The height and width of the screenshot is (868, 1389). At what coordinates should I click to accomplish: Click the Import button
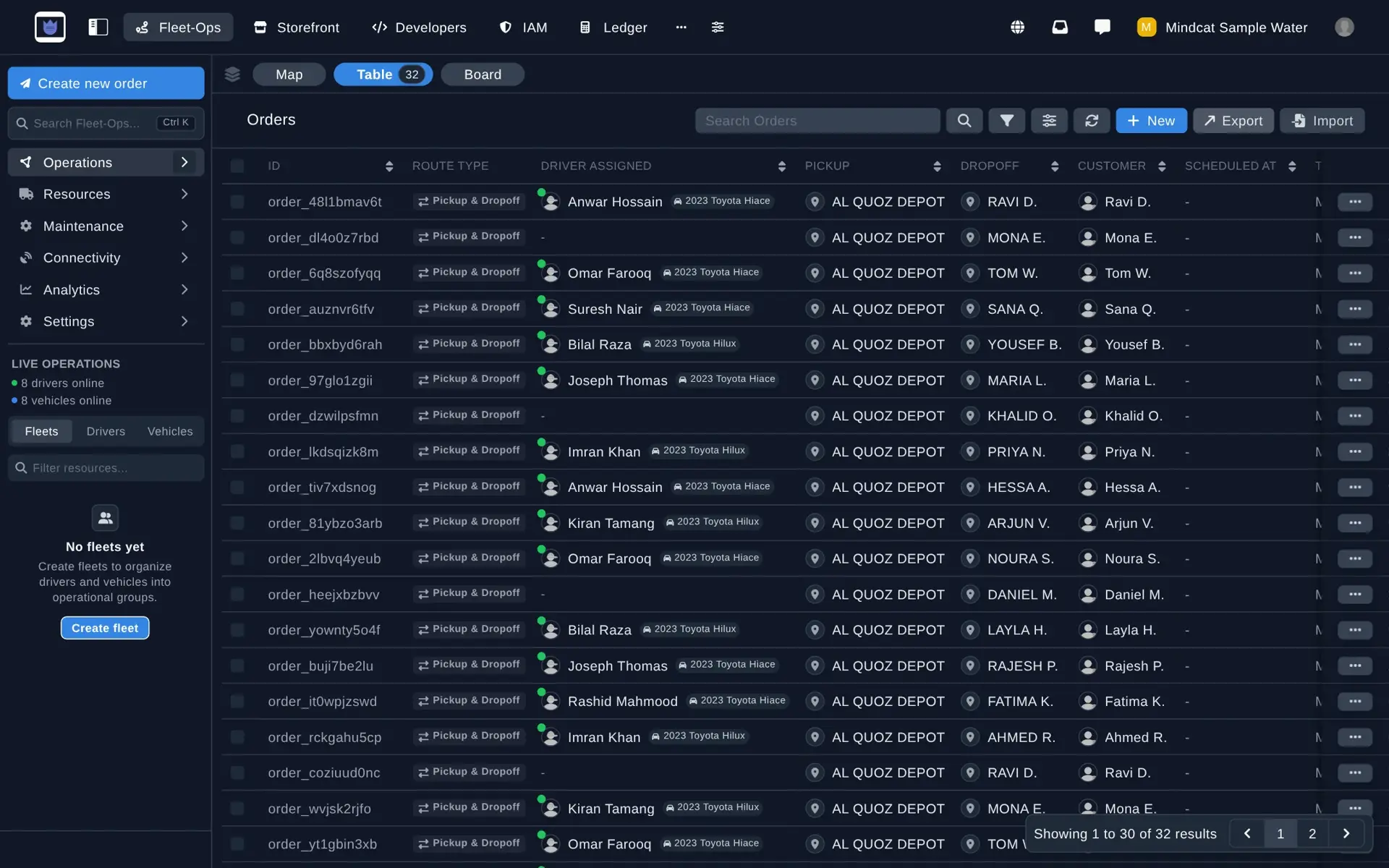click(x=1322, y=121)
